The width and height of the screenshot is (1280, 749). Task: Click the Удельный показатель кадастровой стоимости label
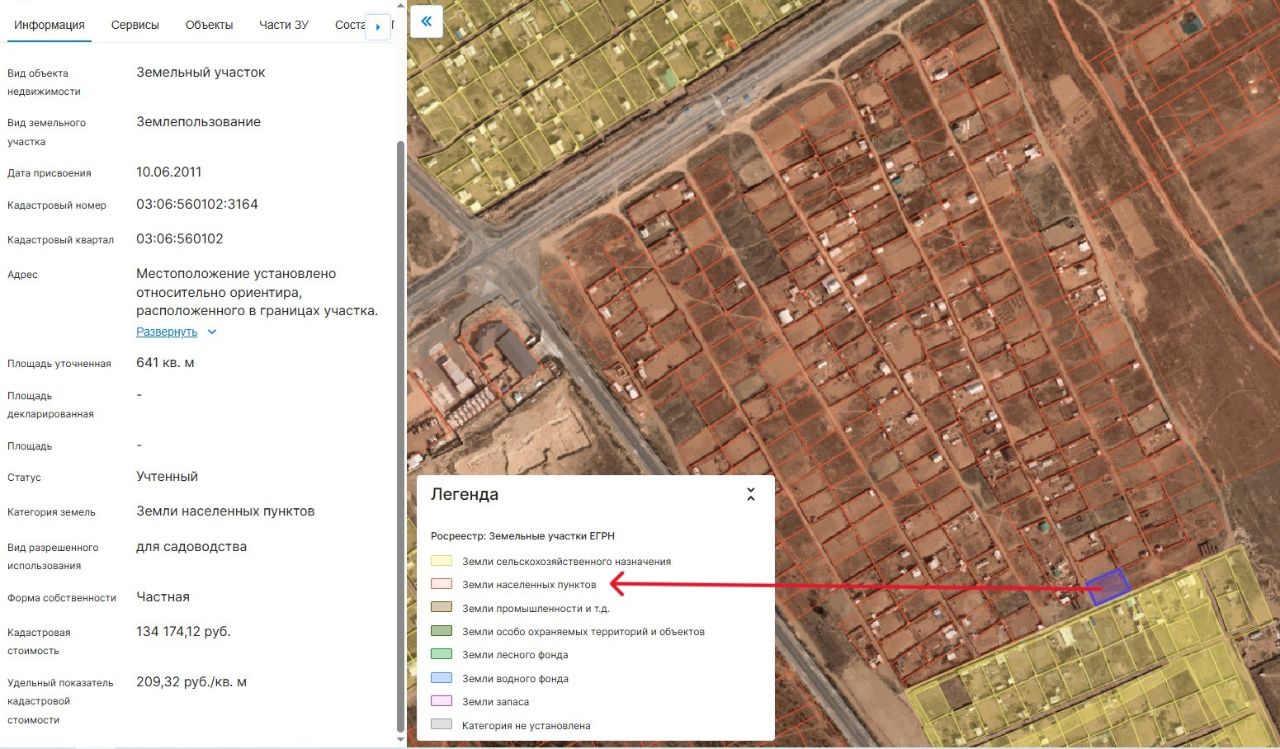coord(60,701)
